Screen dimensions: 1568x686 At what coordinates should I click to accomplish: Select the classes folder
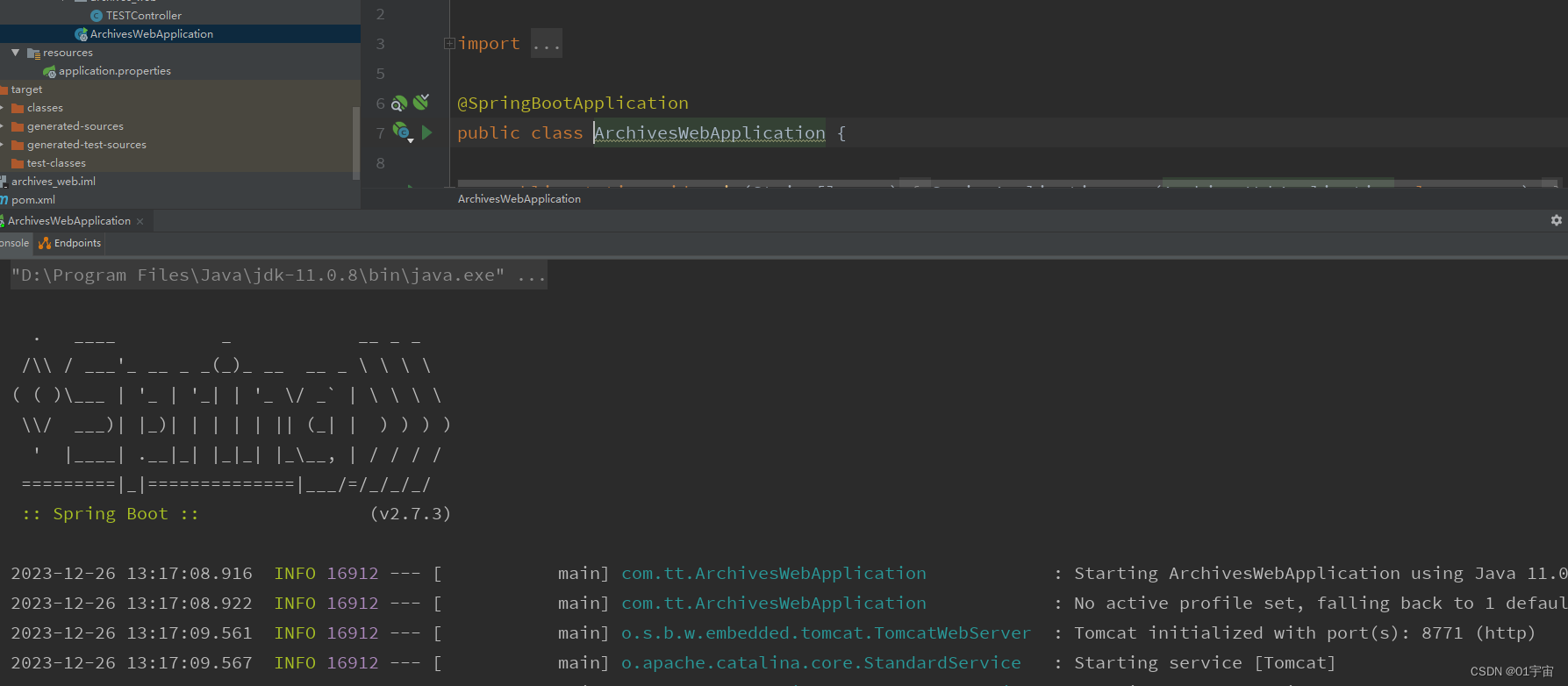(x=45, y=108)
